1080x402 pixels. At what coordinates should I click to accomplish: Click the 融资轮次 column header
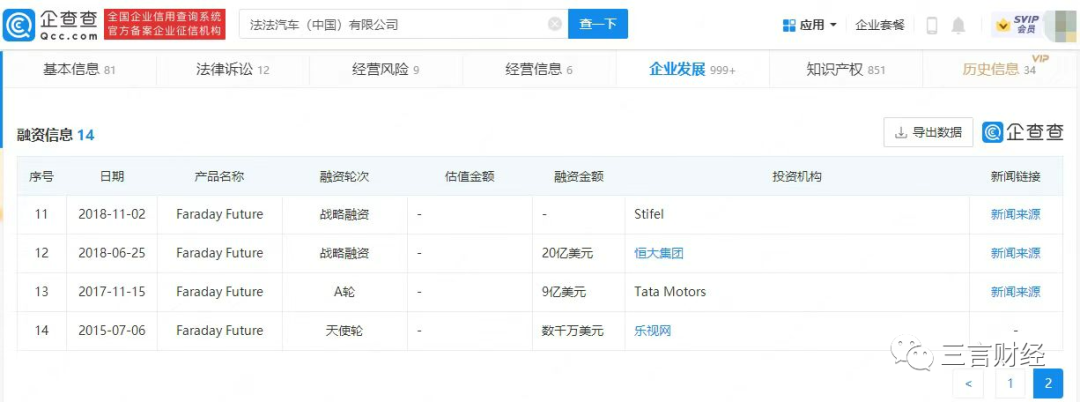click(x=344, y=176)
